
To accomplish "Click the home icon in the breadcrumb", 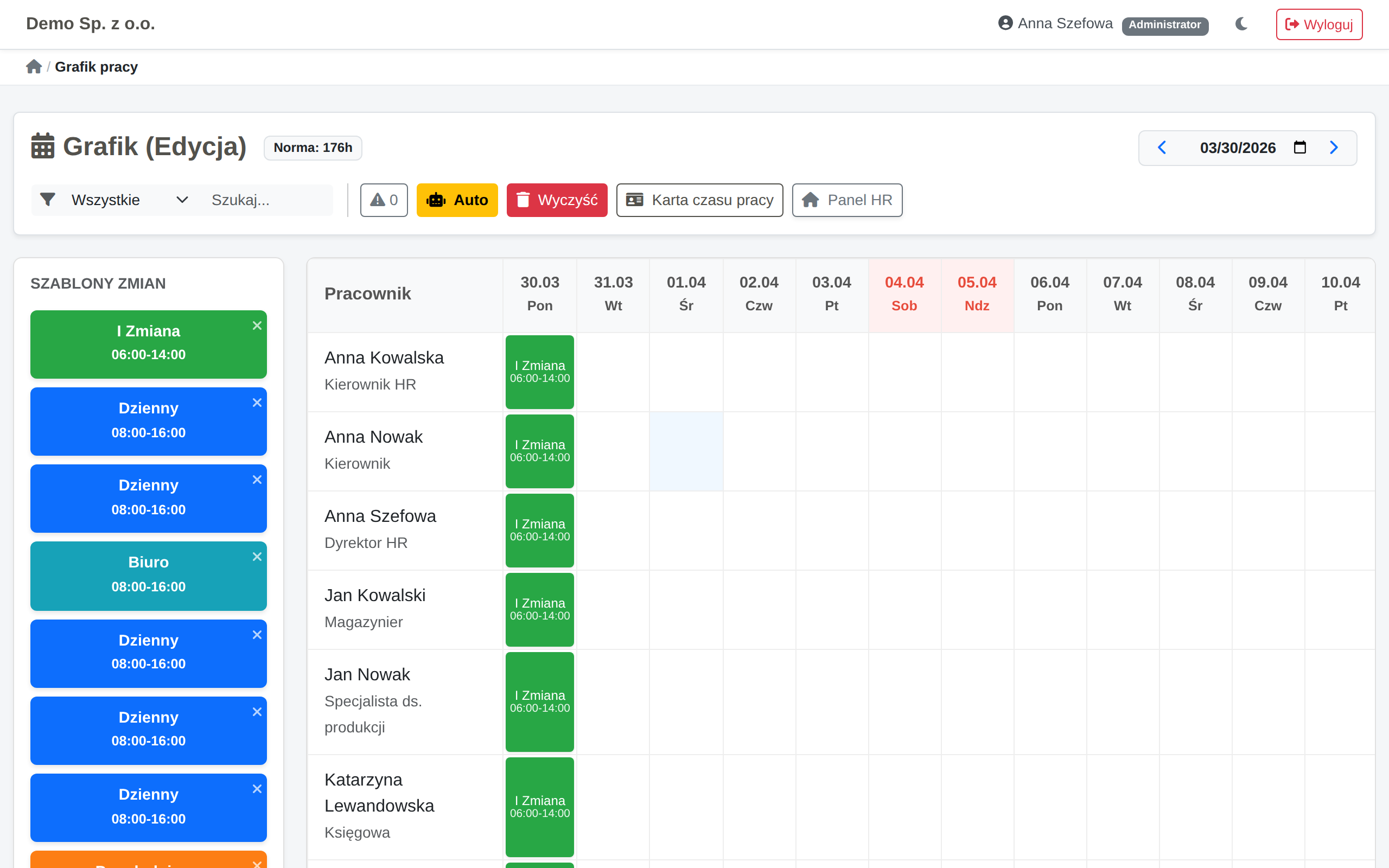I will tap(34, 67).
